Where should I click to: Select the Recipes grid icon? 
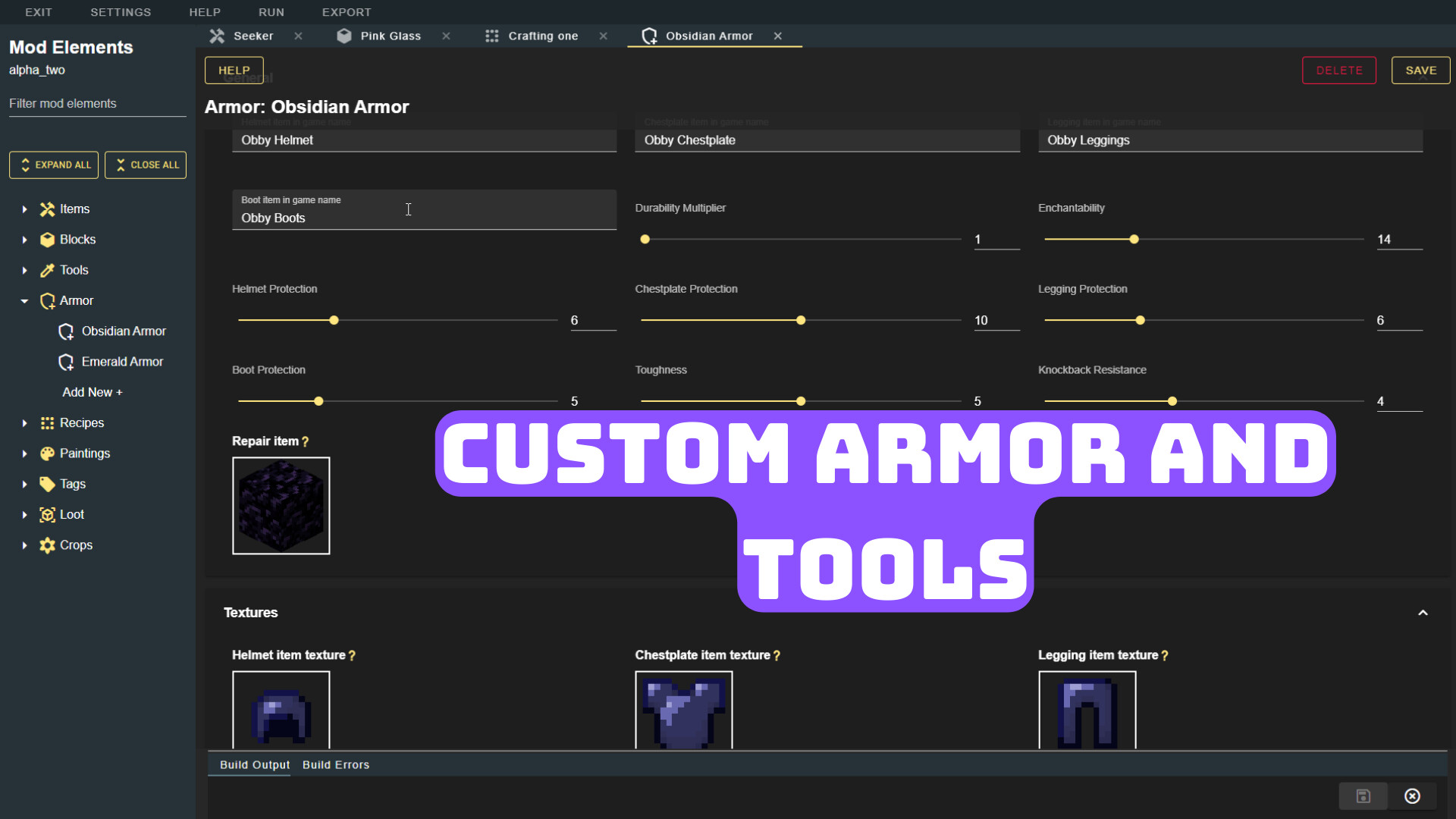click(47, 423)
